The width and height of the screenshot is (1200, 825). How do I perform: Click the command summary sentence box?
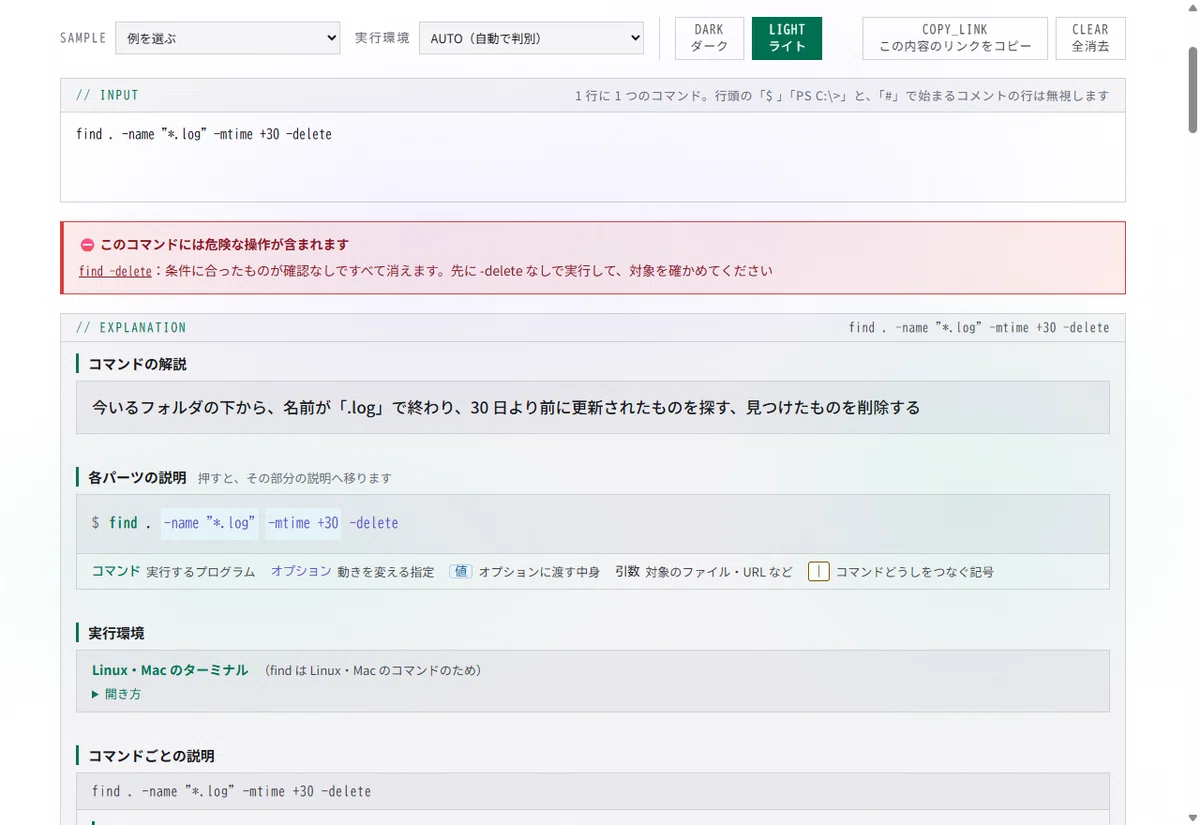click(x=593, y=407)
